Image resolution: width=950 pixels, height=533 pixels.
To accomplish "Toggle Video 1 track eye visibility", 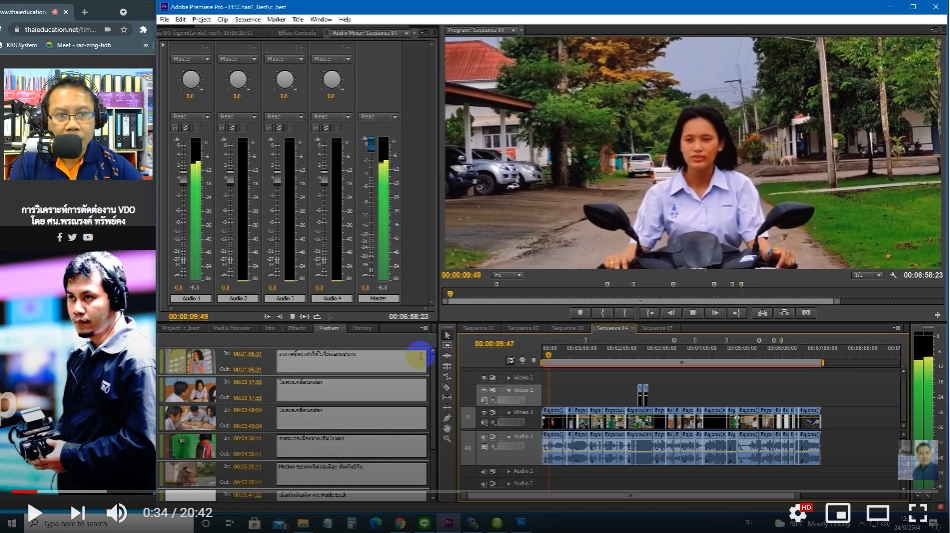I will coord(484,412).
